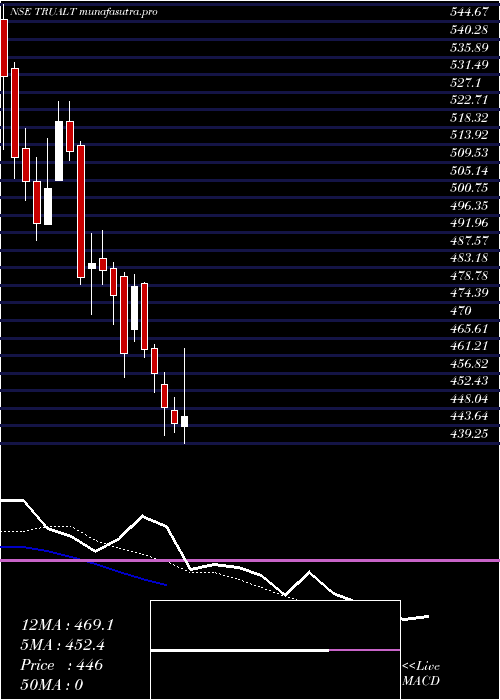Image resolution: width=500 pixels, height=700 pixels.
Task: Select the 465.61 price axis label
Action: (469, 328)
